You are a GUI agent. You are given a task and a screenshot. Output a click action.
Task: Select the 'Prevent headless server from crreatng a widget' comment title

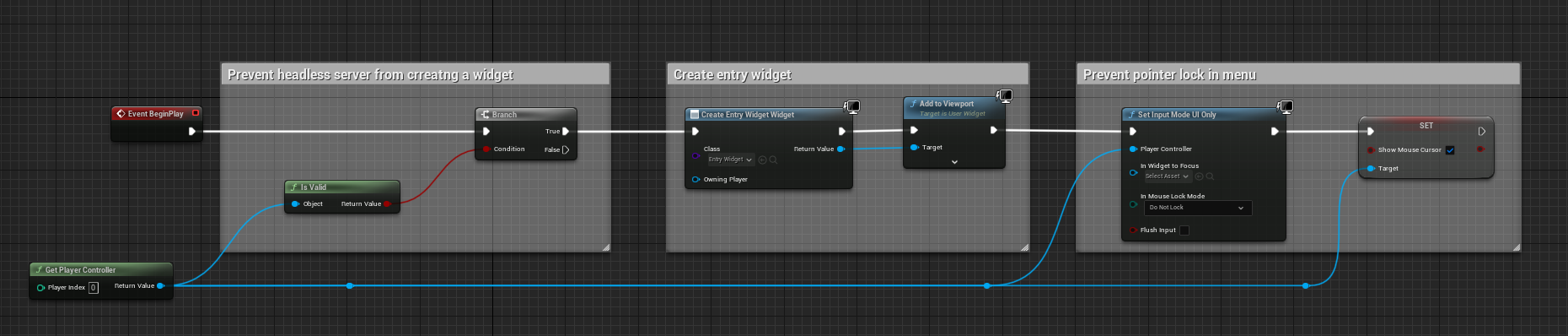(370, 75)
